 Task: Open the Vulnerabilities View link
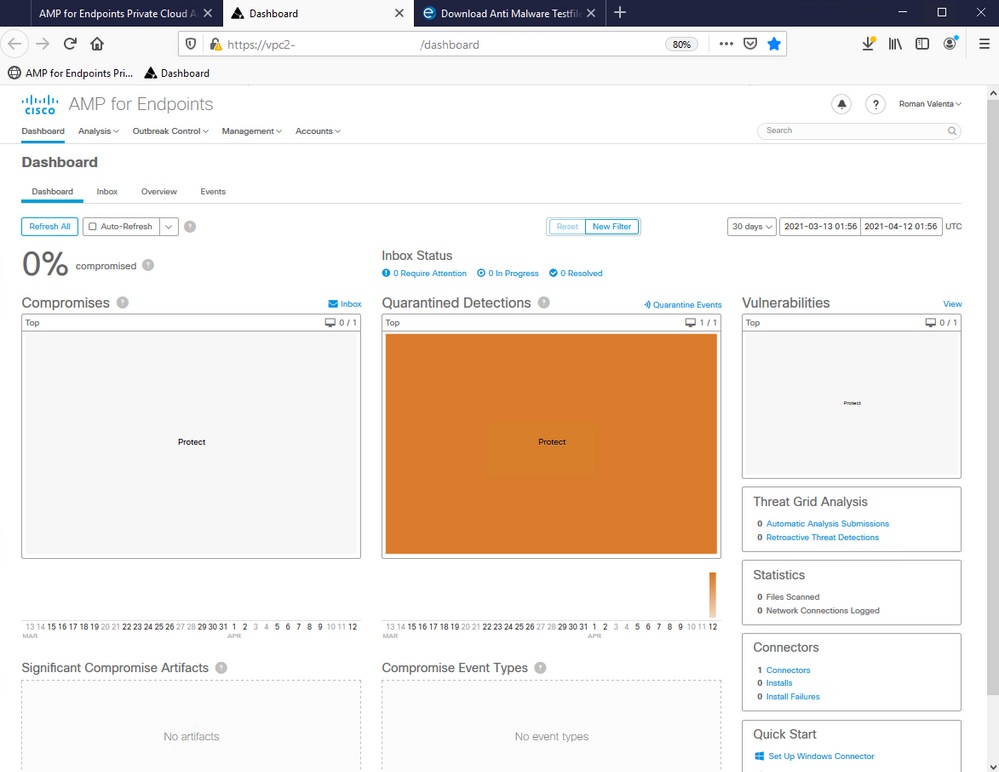click(952, 303)
